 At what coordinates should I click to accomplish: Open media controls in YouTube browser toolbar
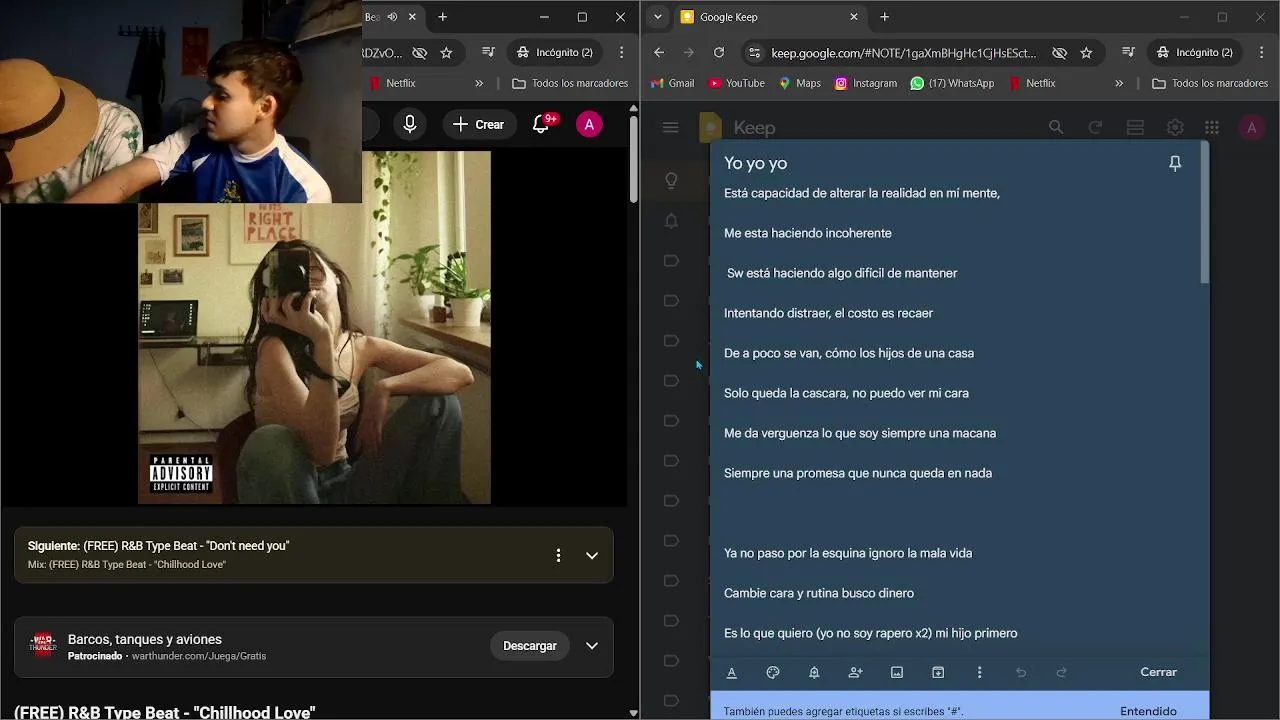click(488, 52)
